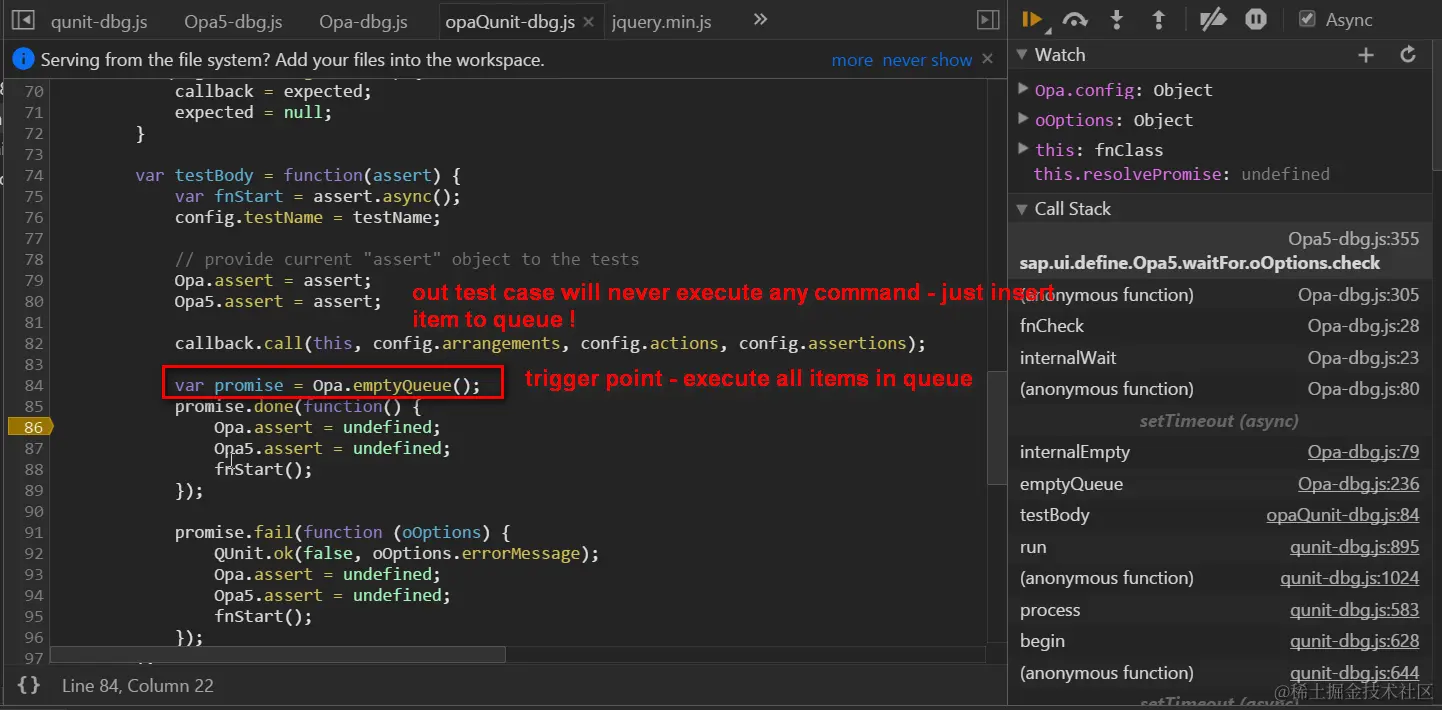The image size is (1442, 710).
Task: Select the fnCheck call stack frame
Action: [x=1052, y=326]
